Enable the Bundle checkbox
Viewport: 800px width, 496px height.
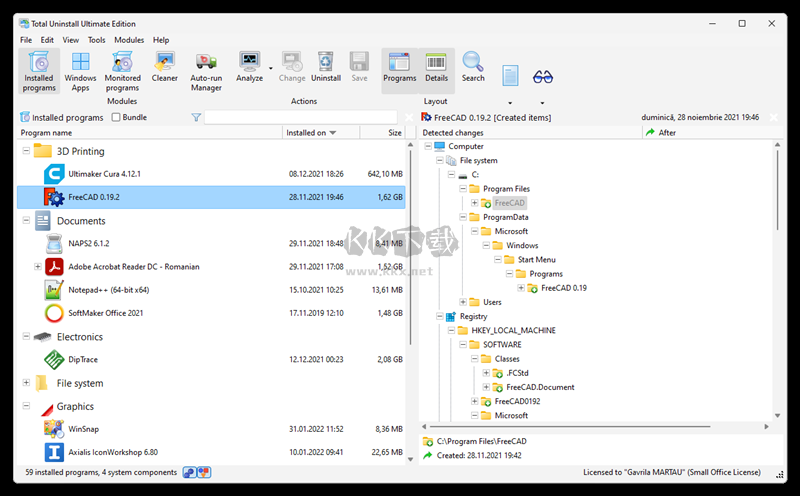[116, 117]
